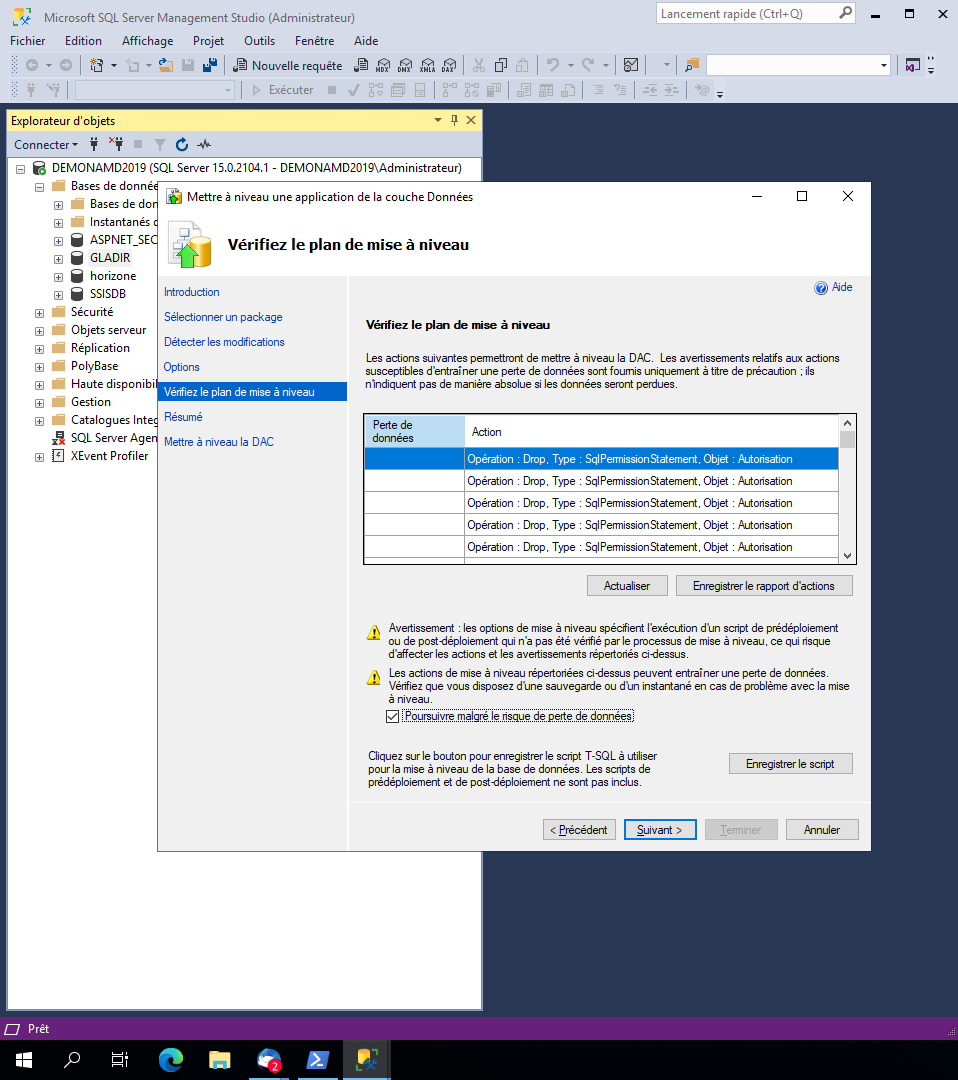Select the PolyBase folder

94,366
